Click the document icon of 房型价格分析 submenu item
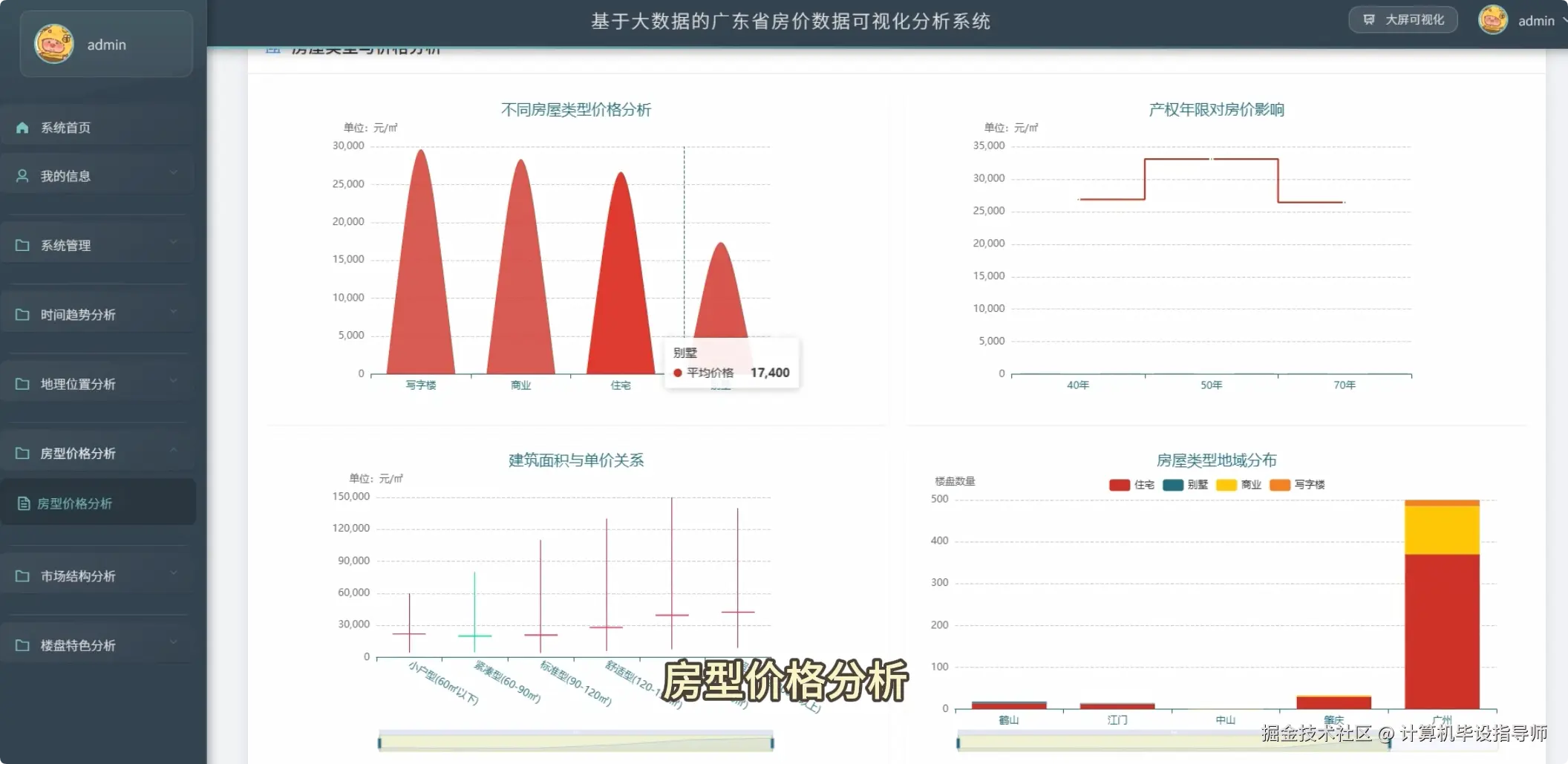1568x764 pixels. tap(24, 503)
